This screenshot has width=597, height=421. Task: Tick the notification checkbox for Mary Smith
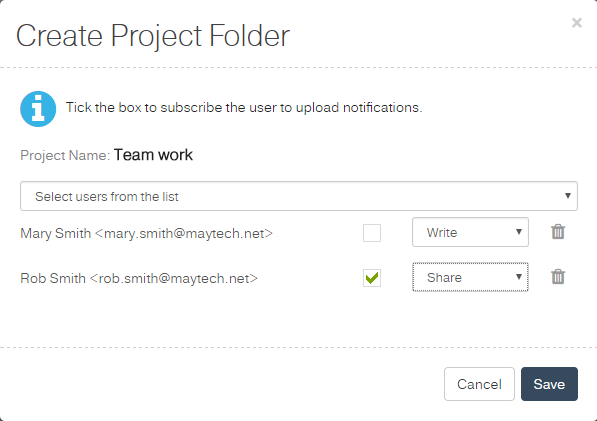click(372, 233)
